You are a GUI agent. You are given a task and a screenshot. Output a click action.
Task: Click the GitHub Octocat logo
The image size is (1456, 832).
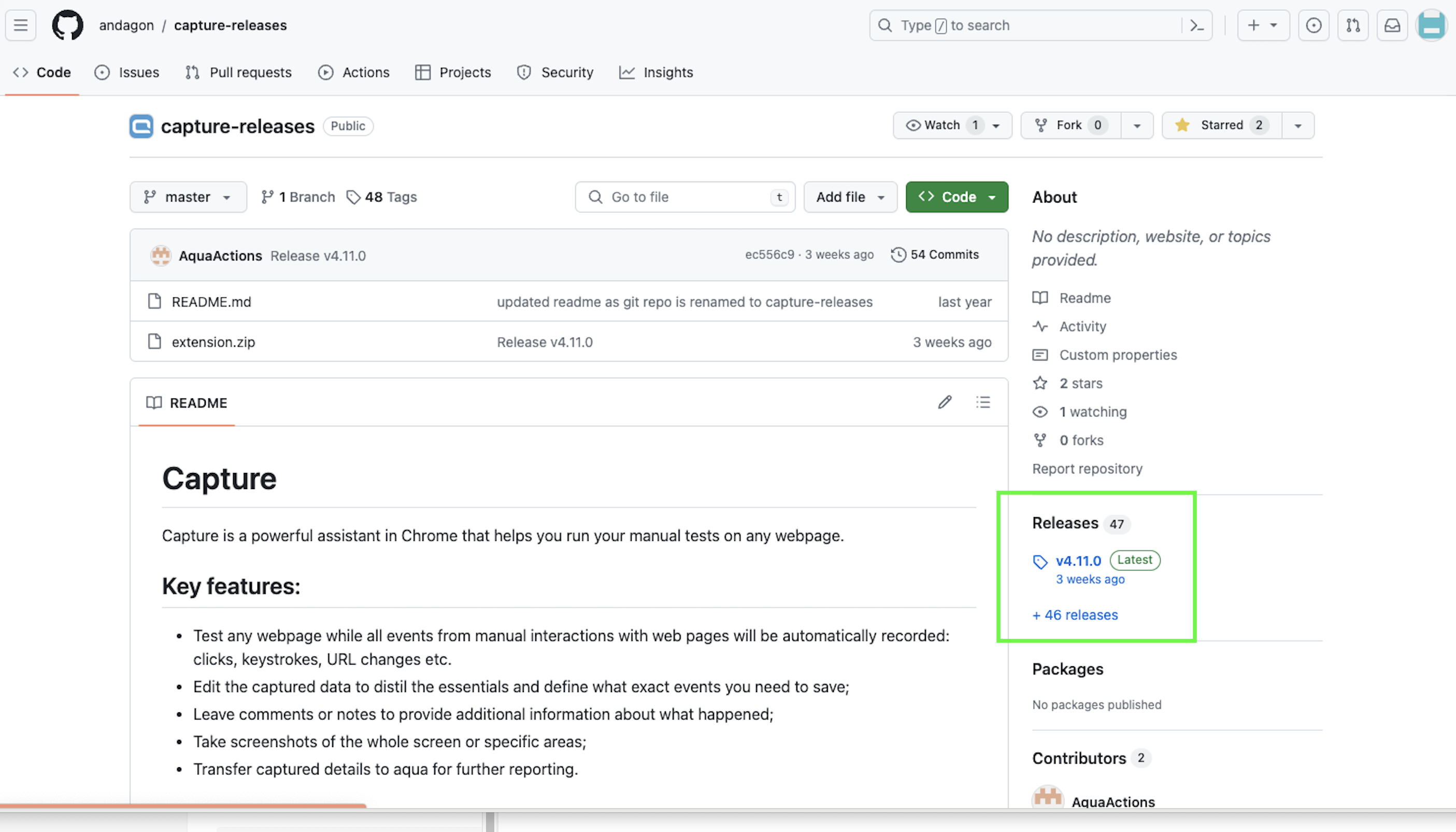point(67,25)
